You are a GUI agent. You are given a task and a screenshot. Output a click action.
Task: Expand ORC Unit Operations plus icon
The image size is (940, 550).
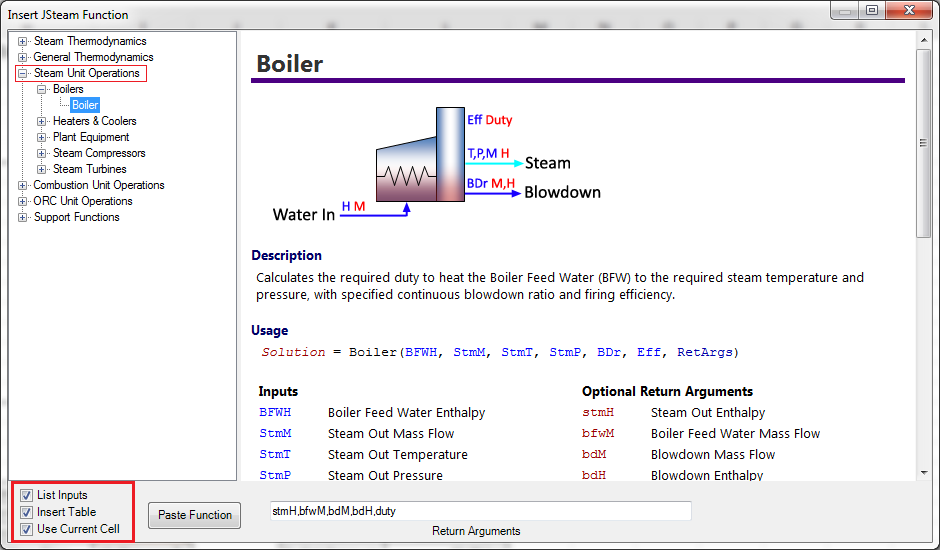[22, 202]
